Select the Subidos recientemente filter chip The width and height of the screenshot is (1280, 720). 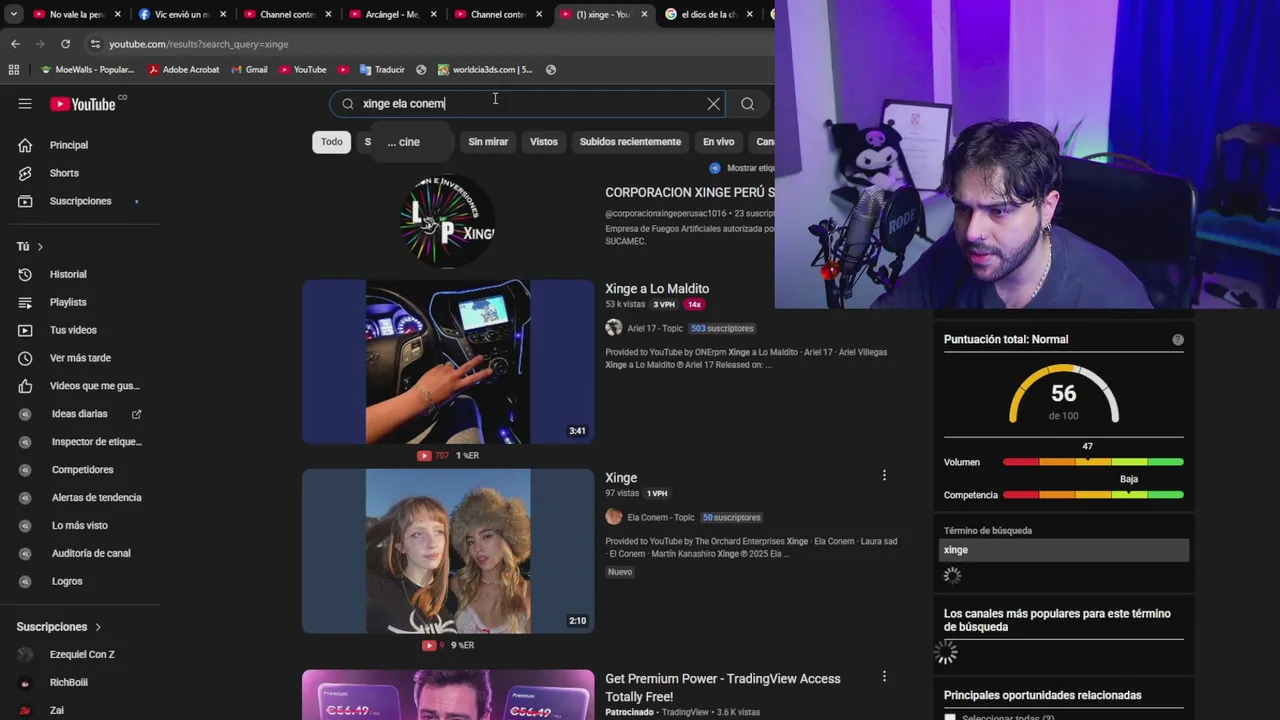click(x=630, y=142)
